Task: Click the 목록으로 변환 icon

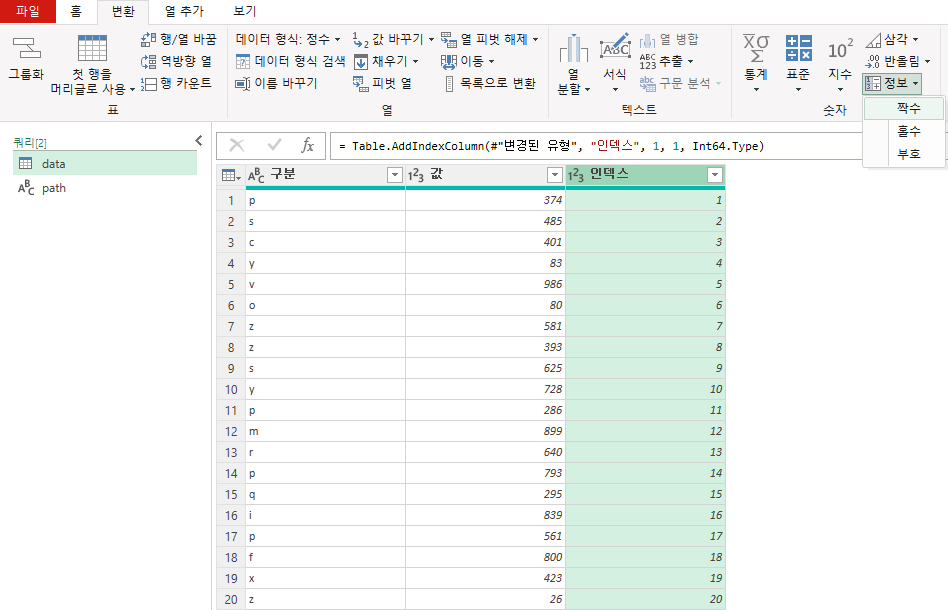Action: coord(449,83)
